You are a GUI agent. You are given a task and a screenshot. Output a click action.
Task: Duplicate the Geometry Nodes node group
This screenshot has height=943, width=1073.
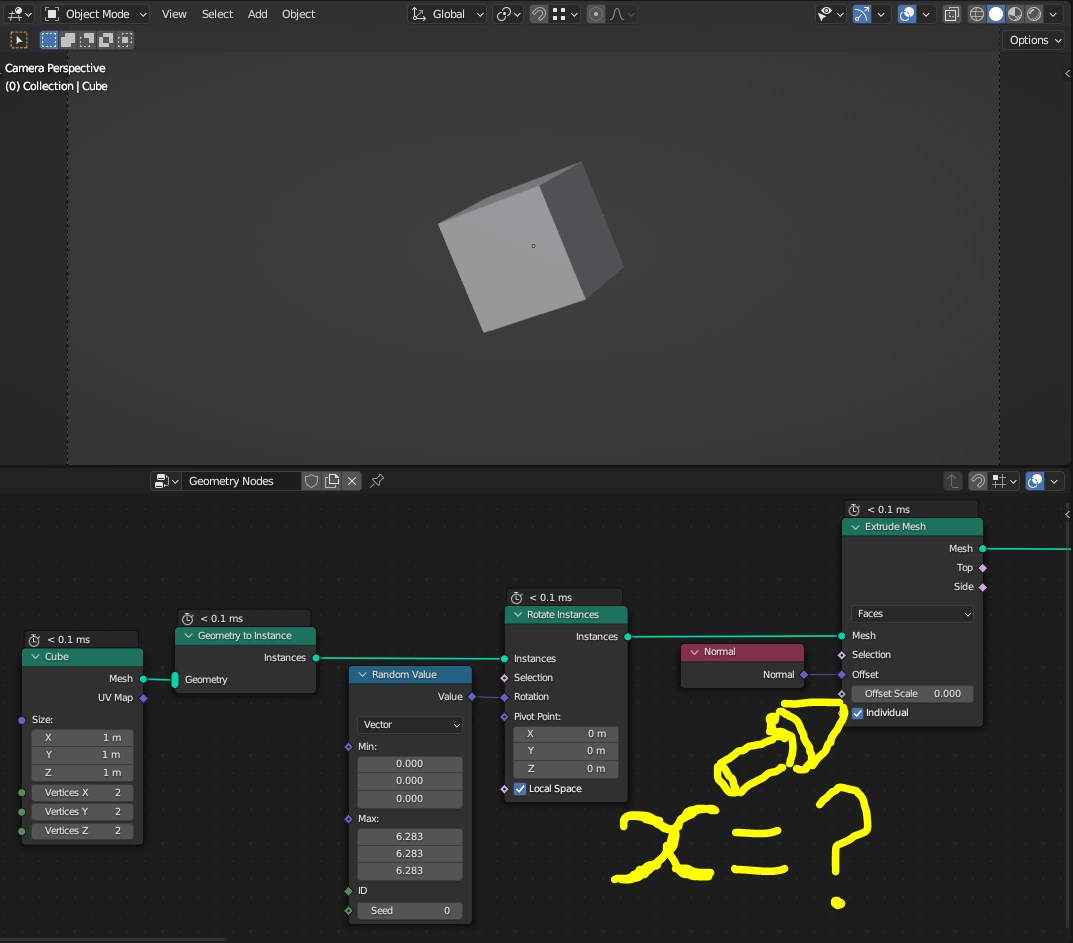coord(333,481)
